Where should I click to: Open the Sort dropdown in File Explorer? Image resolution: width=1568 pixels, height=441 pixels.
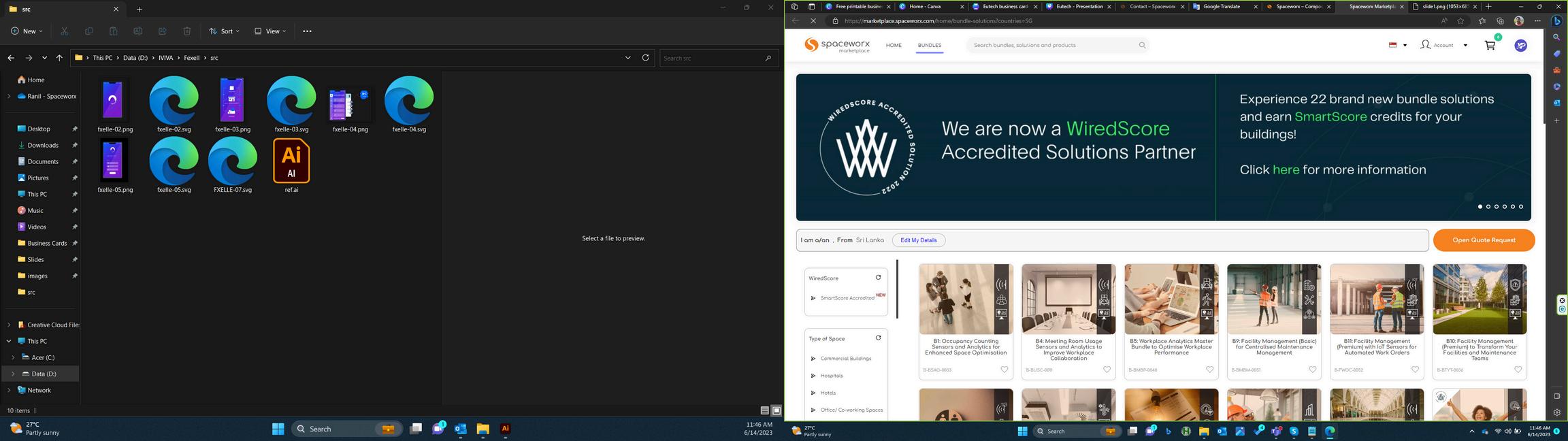(x=224, y=31)
